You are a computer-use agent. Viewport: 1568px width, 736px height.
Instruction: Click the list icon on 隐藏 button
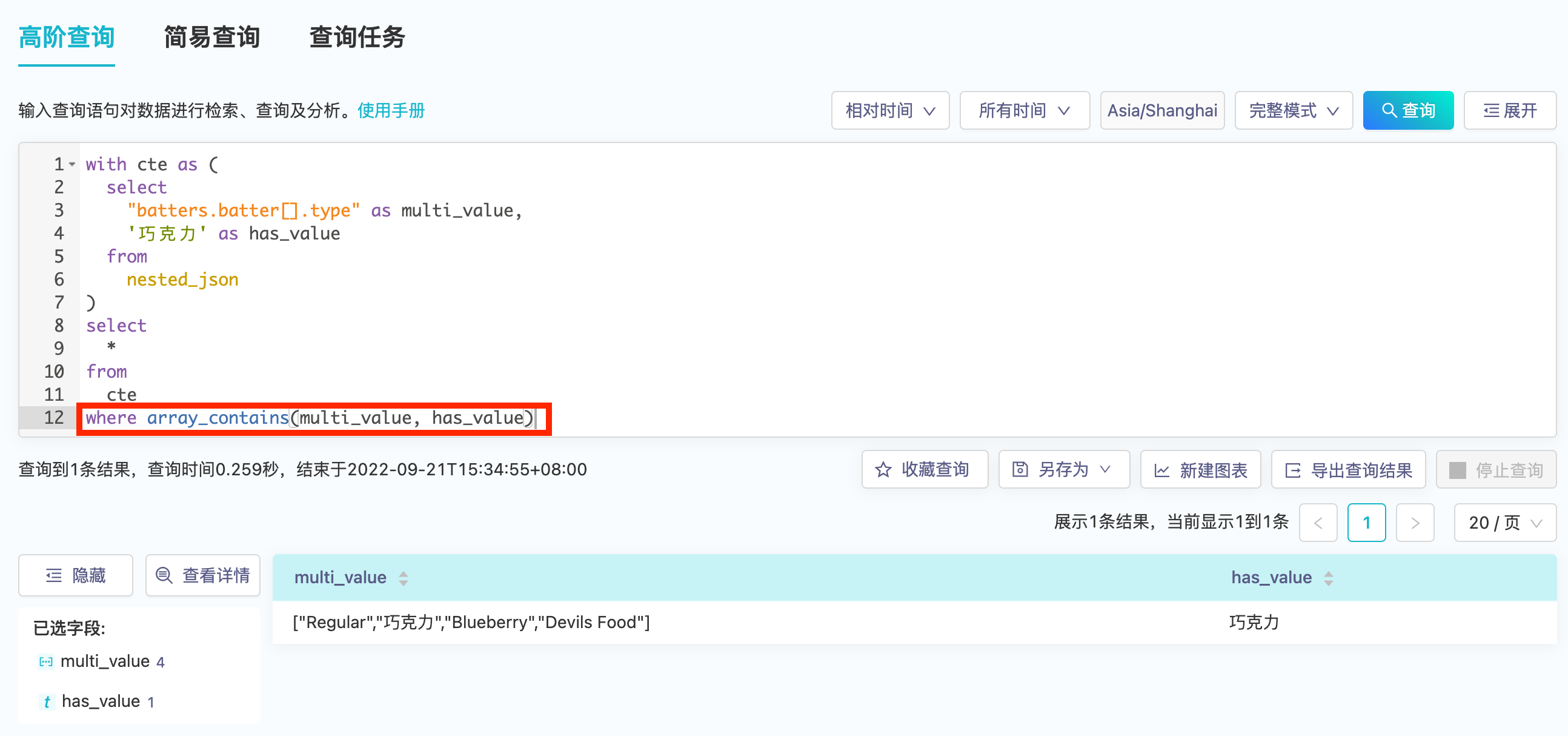[x=53, y=575]
